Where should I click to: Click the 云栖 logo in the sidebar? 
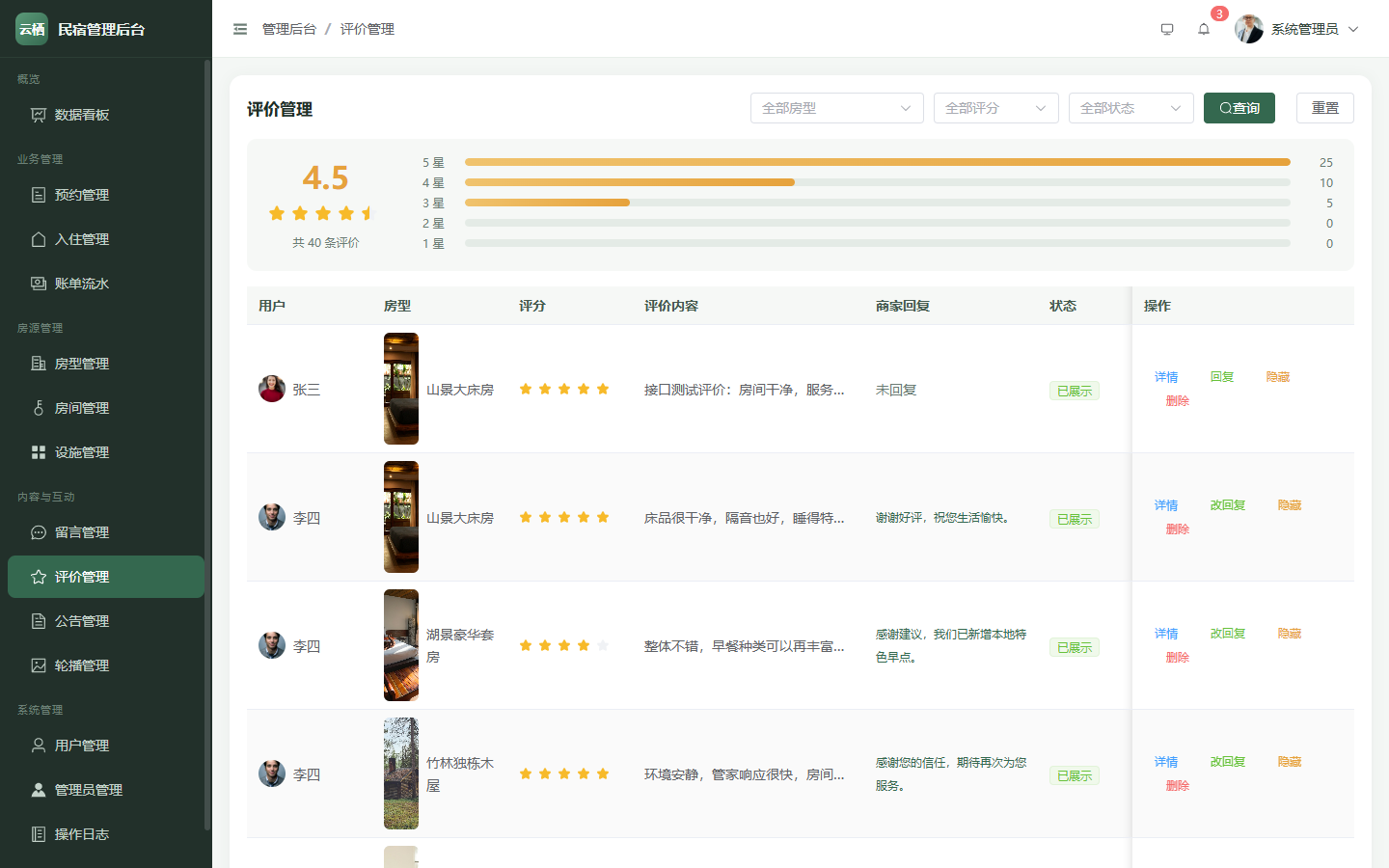tap(32, 29)
